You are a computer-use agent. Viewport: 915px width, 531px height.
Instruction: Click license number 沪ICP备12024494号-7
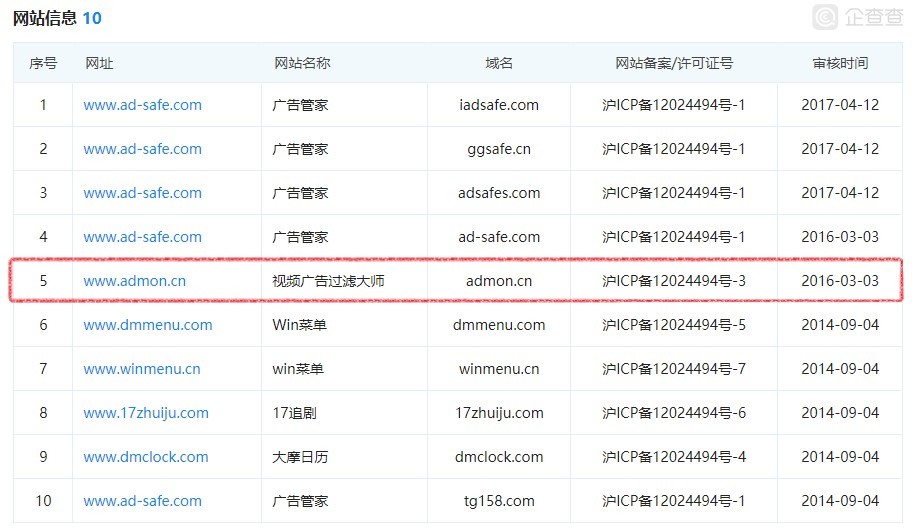674,369
